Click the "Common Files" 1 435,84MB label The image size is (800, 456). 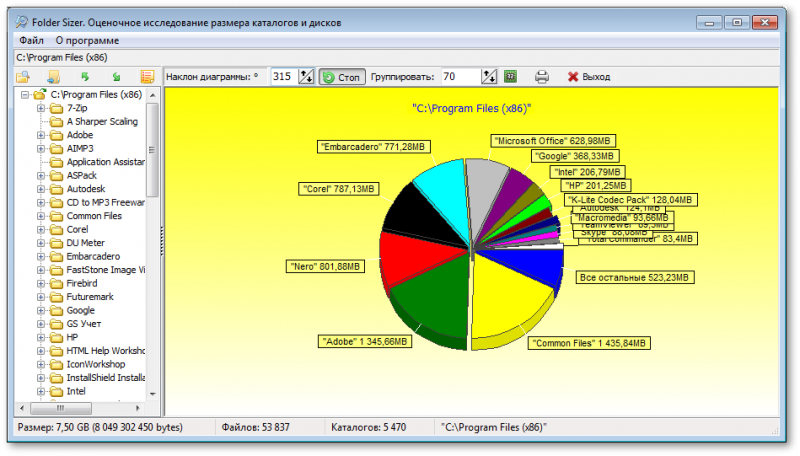[x=589, y=343]
